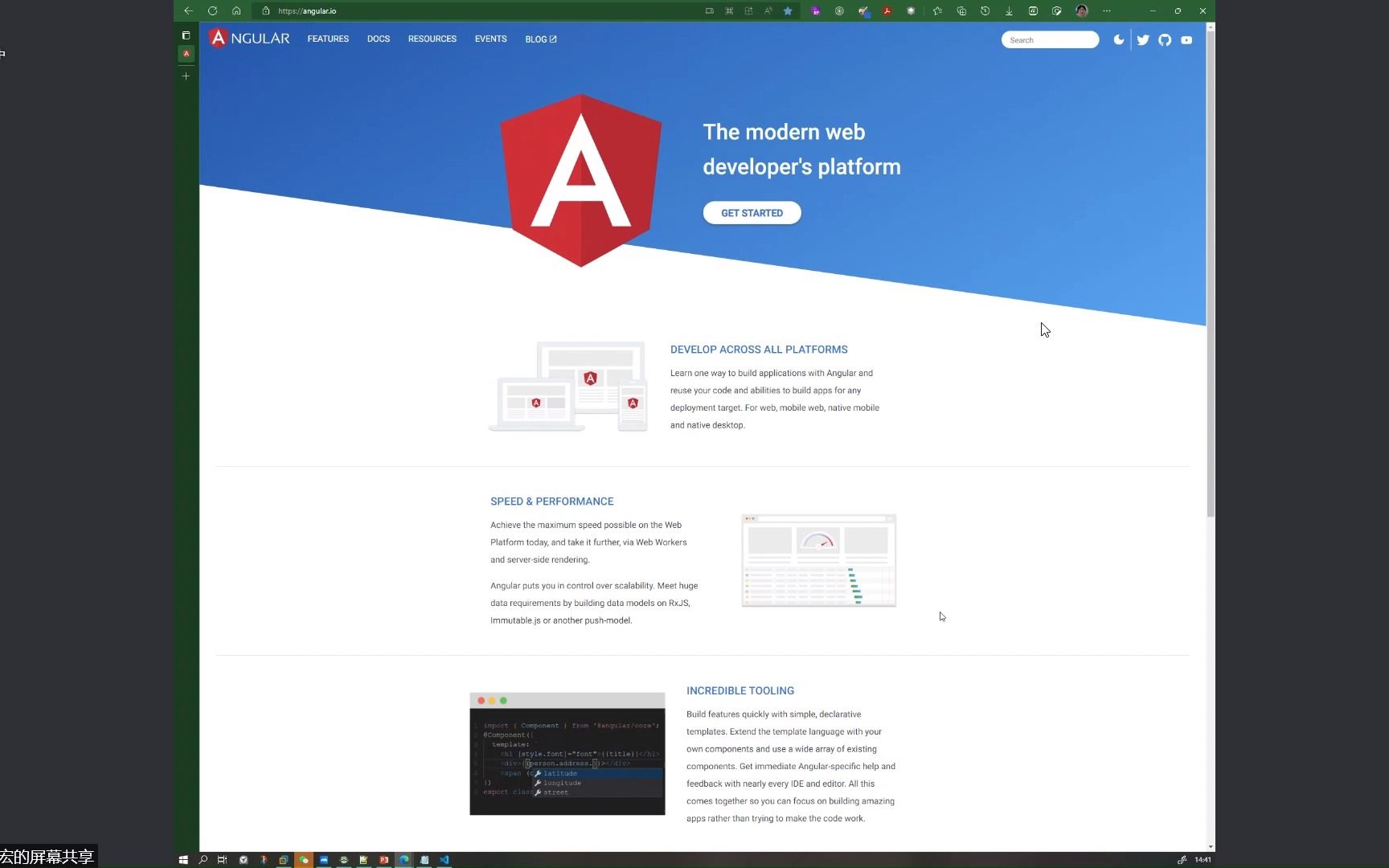Click the cross-platform devices illustration
This screenshot has height=868, width=1389.
click(568, 387)
